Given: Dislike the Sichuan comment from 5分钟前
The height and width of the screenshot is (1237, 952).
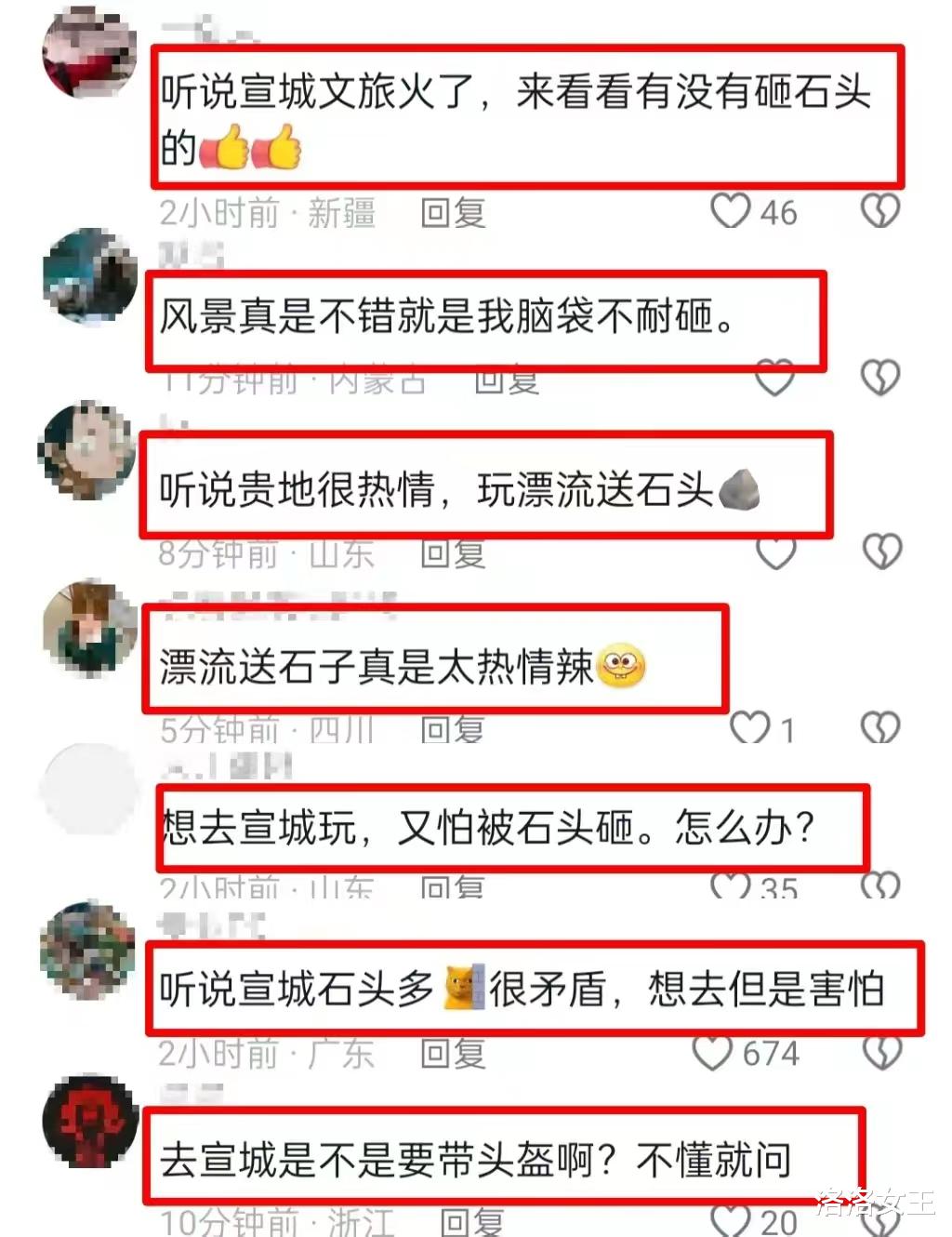Looking at the screenshot, I should pos(879,726).
